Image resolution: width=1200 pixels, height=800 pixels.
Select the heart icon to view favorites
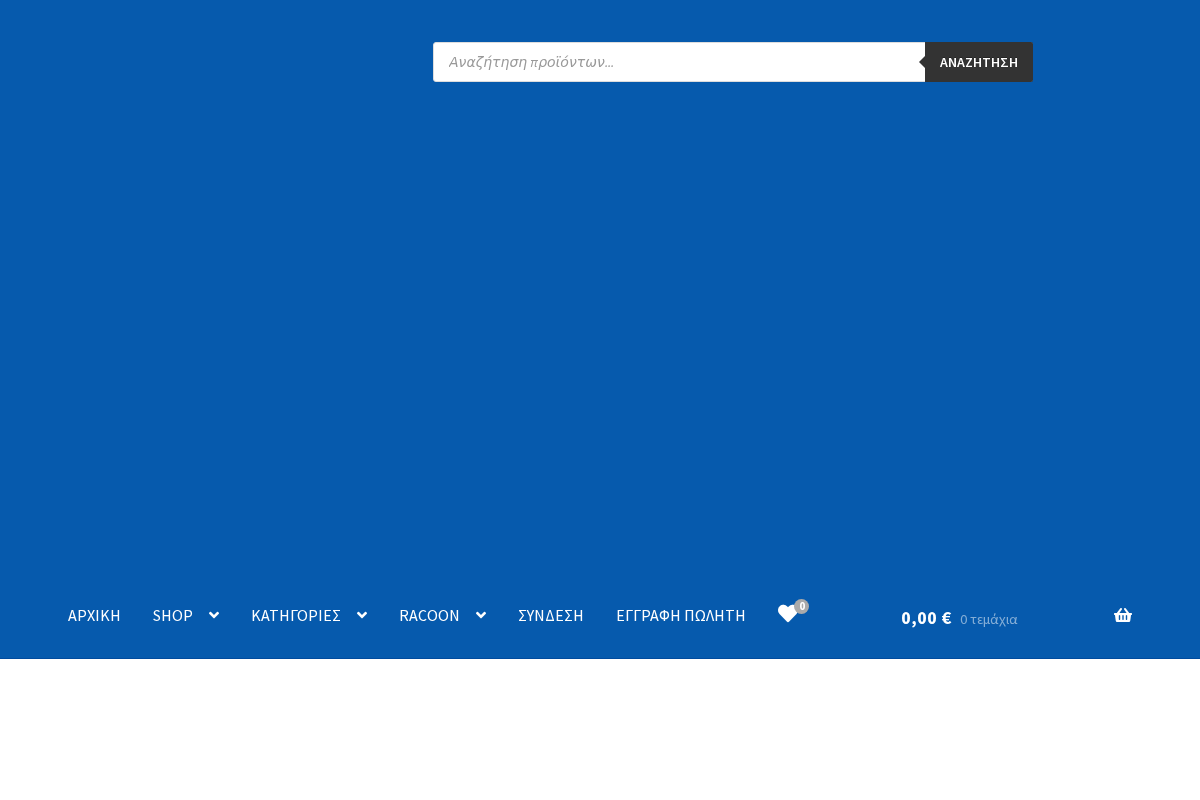pos(787,614)
